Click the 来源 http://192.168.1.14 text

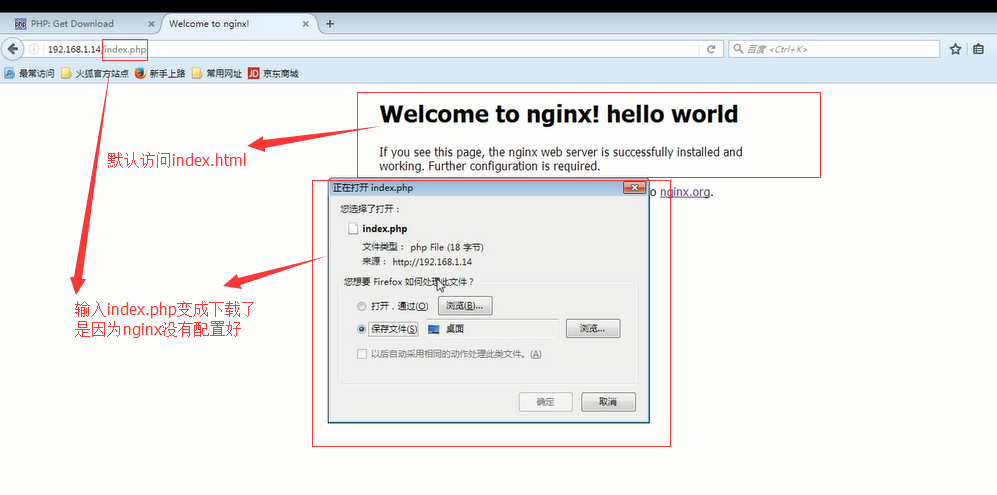click(x=417, y=261)
